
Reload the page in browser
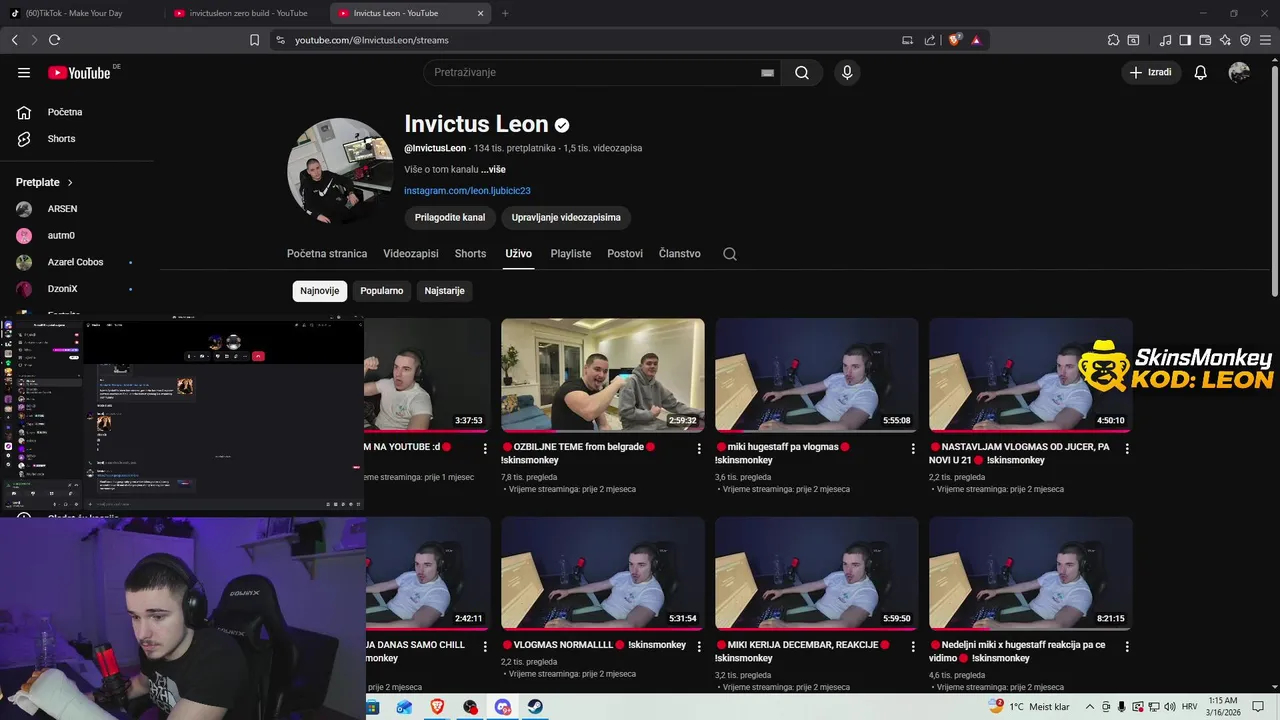pos(54,40)
